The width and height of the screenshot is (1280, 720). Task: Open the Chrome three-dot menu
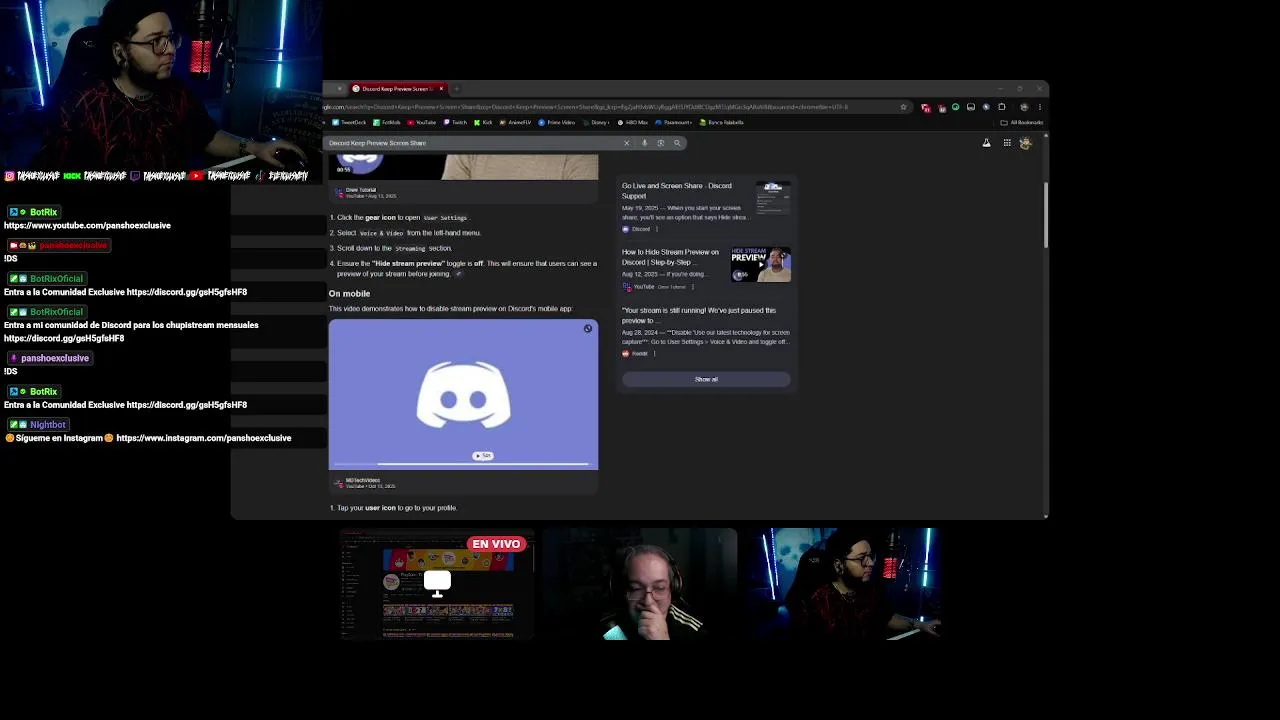click(x=1039, y=107)
